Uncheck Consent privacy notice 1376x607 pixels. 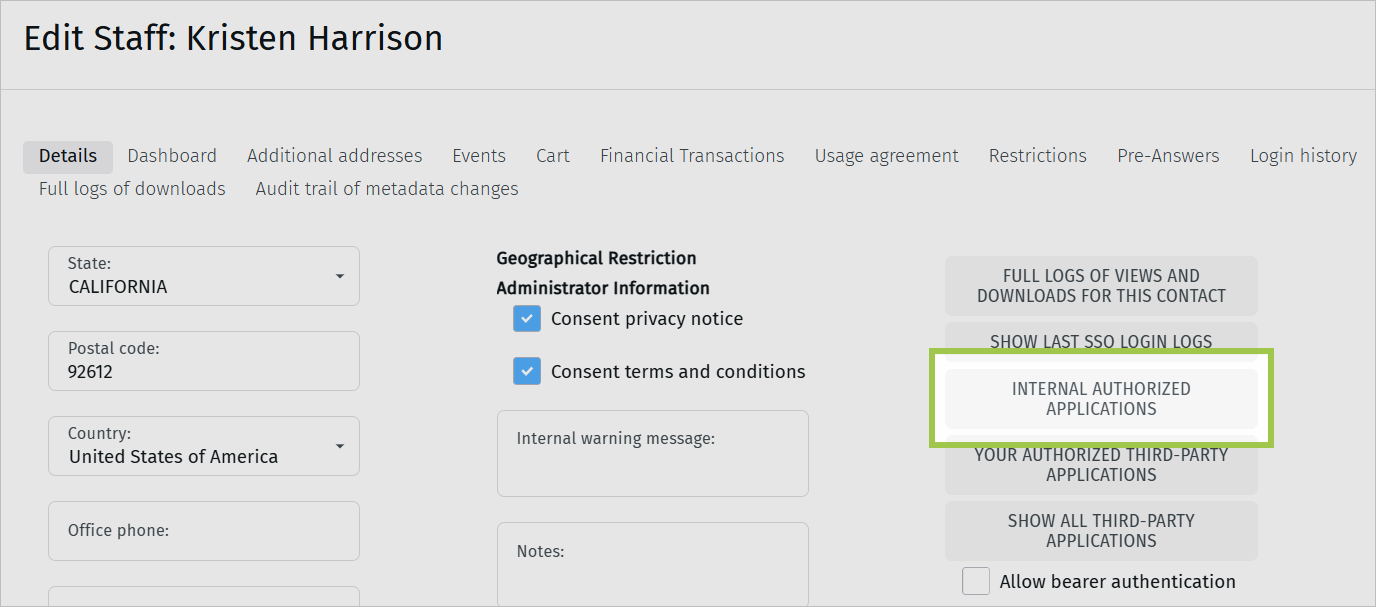(527, 318)
